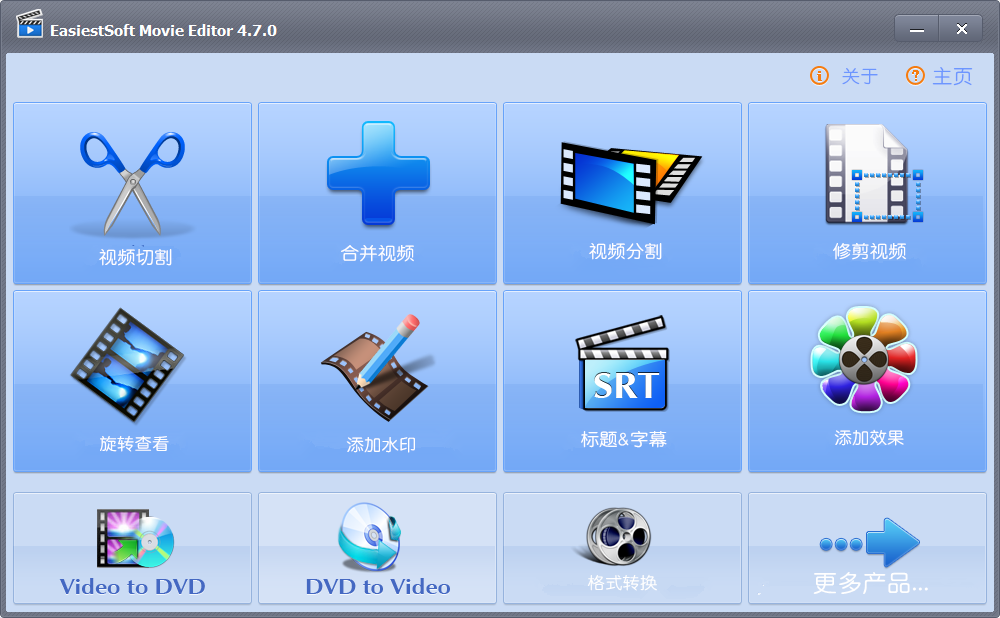The height and width of the screenshot is (618, 1000).
Task: Click the blue plus merge video icon
Action: coord(378,173)
